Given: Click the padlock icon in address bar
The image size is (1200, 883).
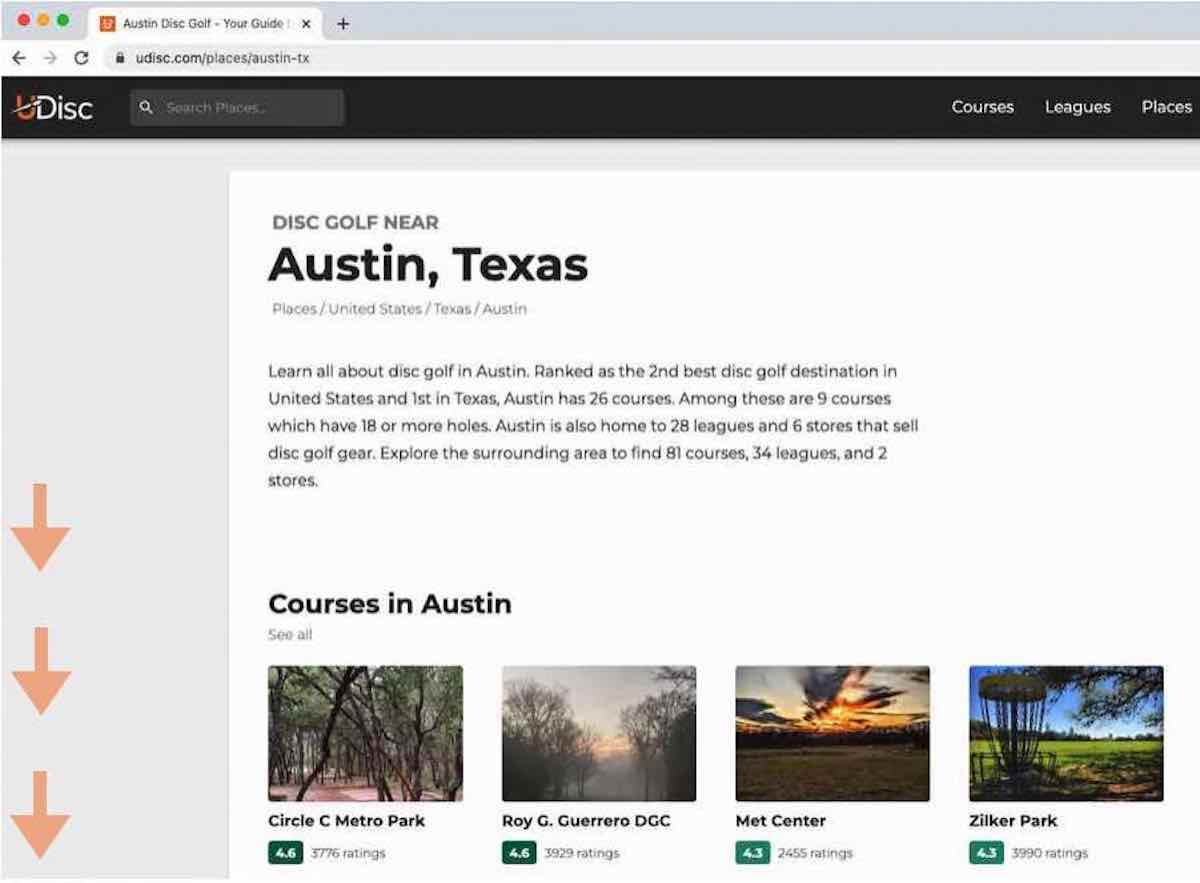Looking at the screenshot, I should tap(120, 58).
